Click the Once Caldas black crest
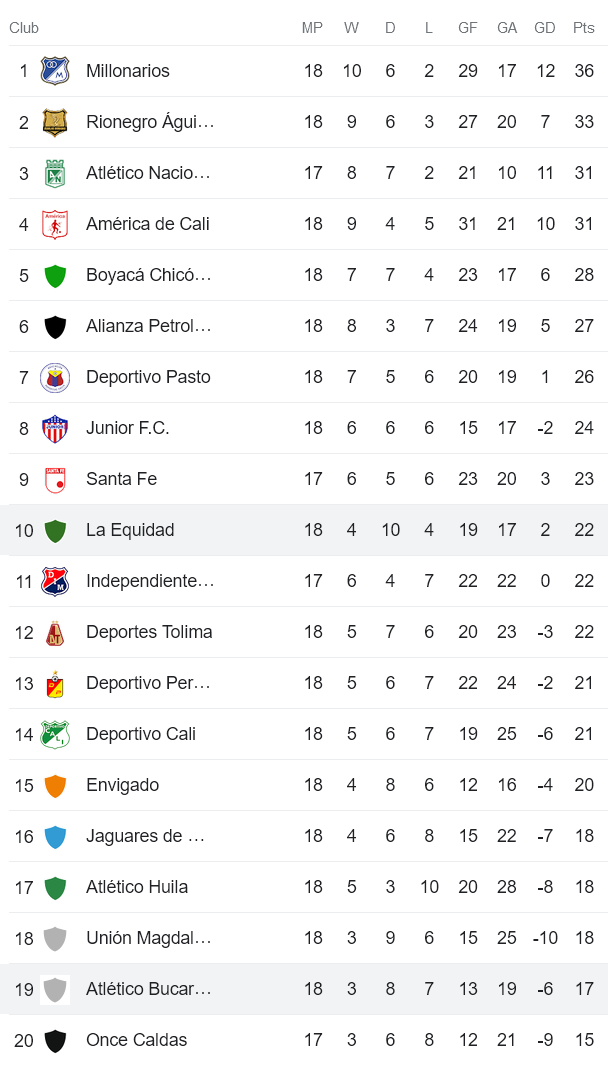608x1067 pixels. point(58,1040)
